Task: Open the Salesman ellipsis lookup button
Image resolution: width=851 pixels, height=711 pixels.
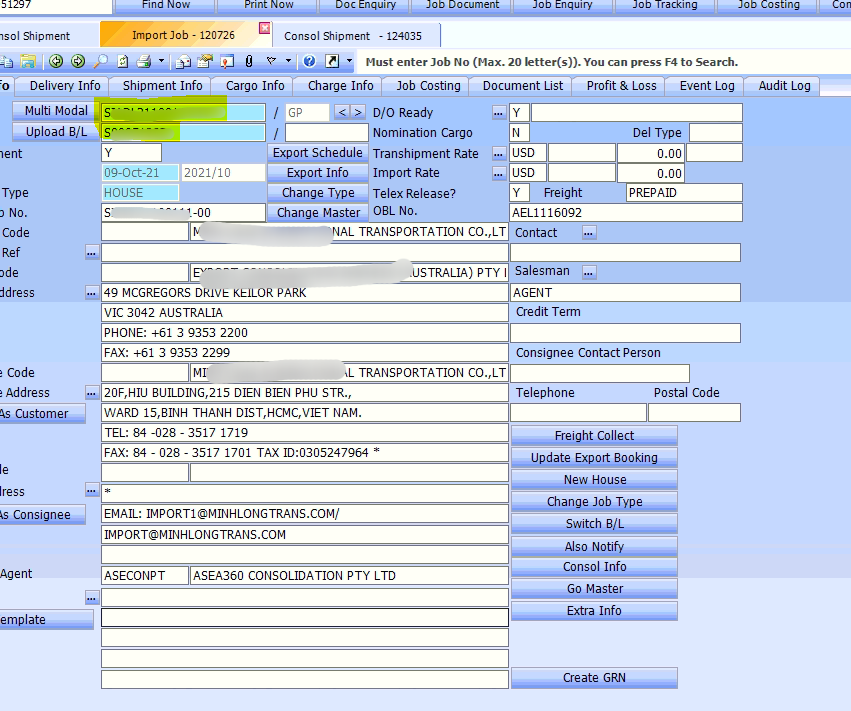Action: [x=589, y=272]
